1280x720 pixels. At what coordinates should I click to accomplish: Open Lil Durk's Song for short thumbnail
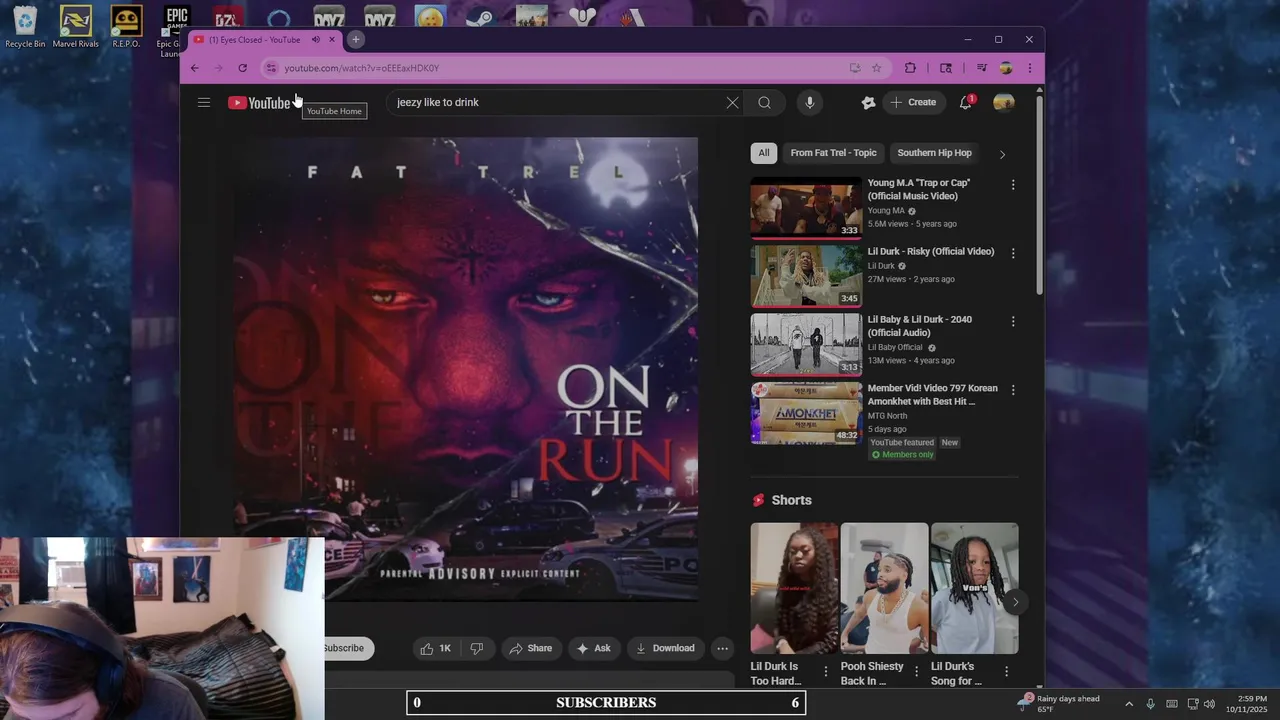click(975, 588)
